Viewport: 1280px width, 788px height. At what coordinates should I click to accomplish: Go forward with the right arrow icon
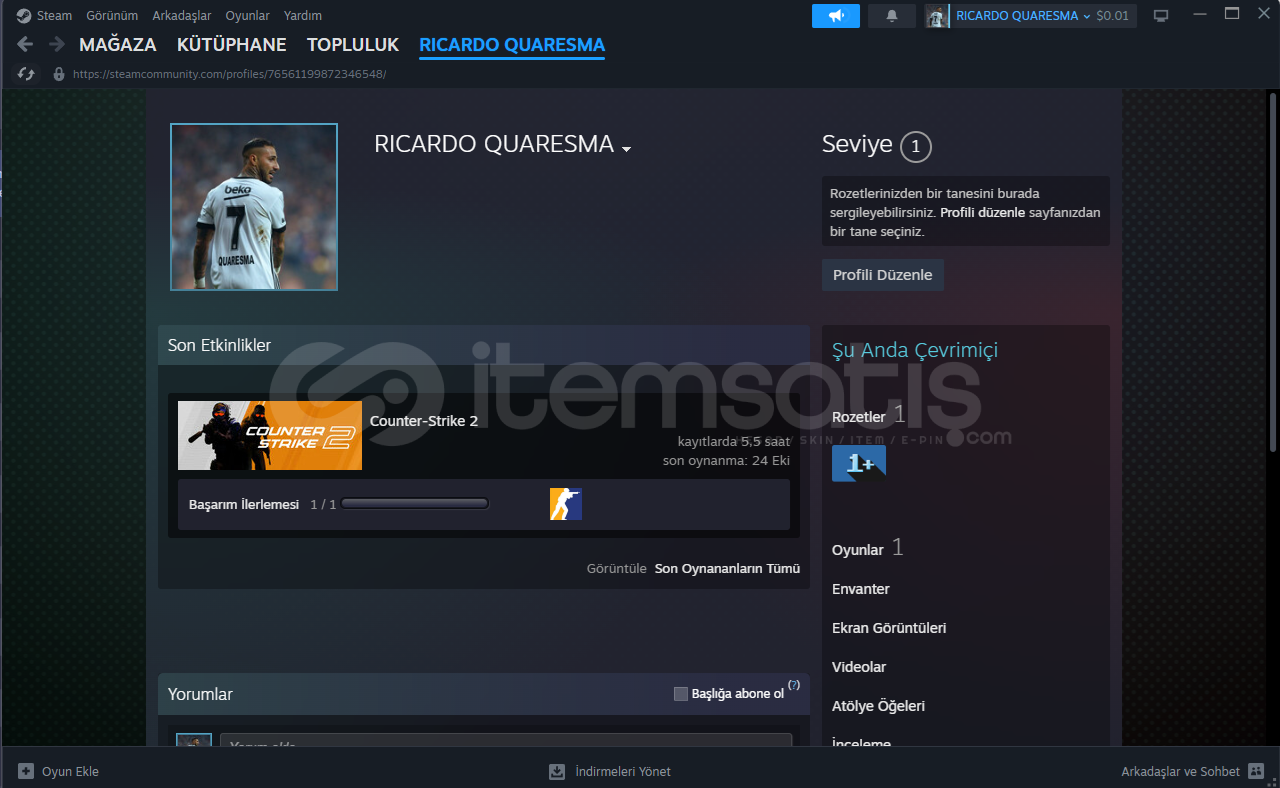tap(57, 45)
